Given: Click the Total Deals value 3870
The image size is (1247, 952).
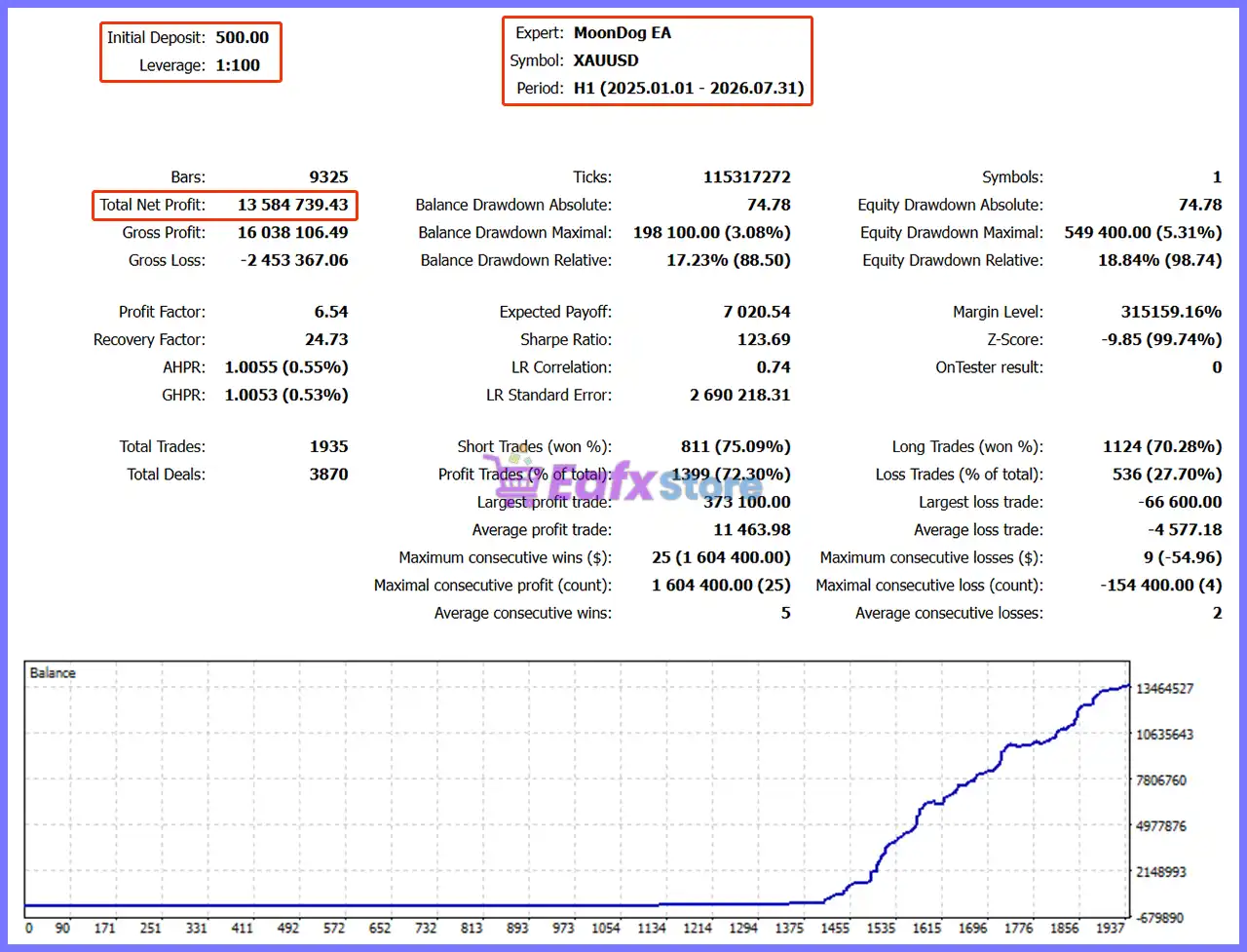Looking at the screenshot, I should (x=328, y=475).
